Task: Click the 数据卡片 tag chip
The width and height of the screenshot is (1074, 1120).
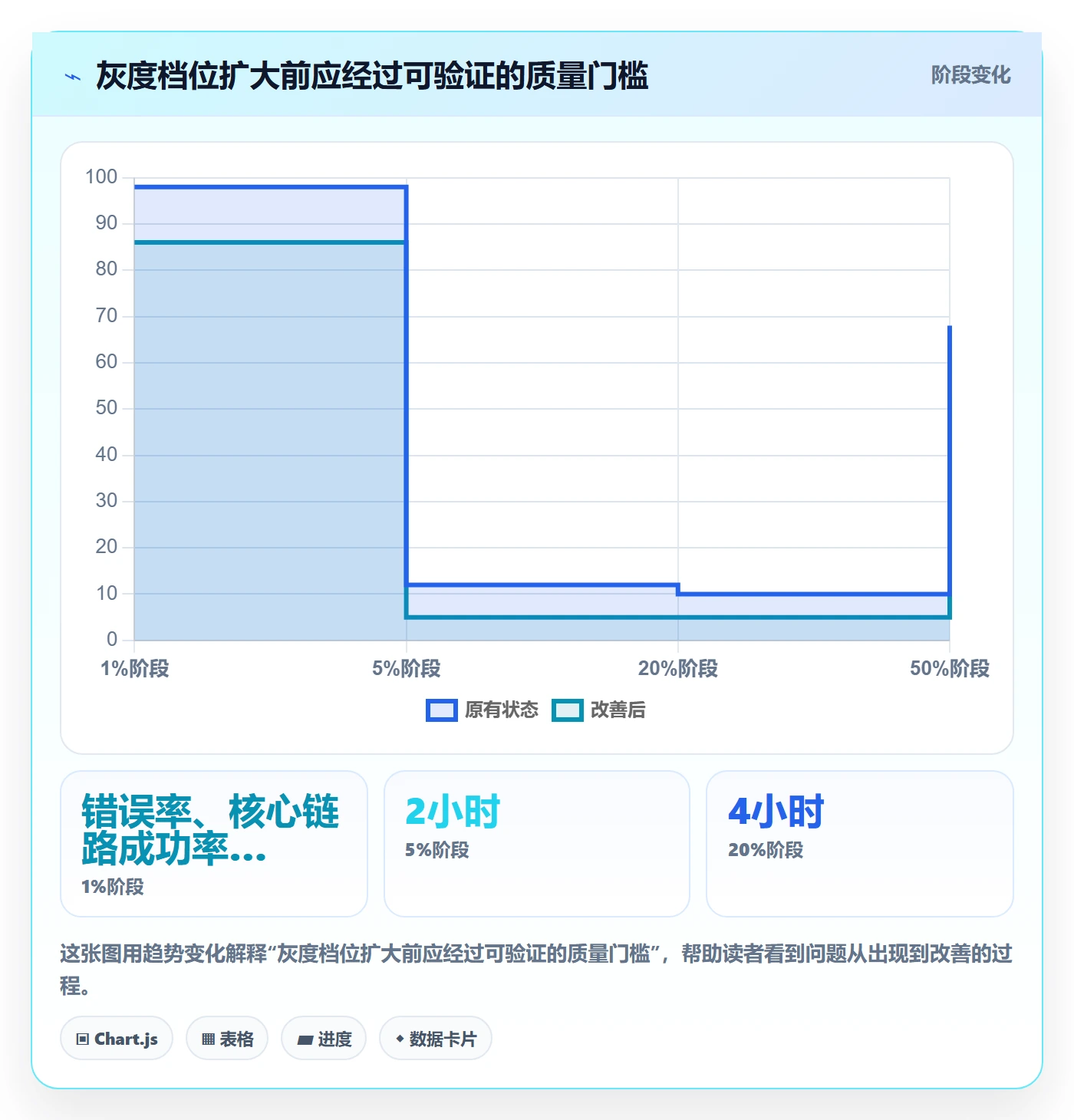Action: tap(436, 1039)
